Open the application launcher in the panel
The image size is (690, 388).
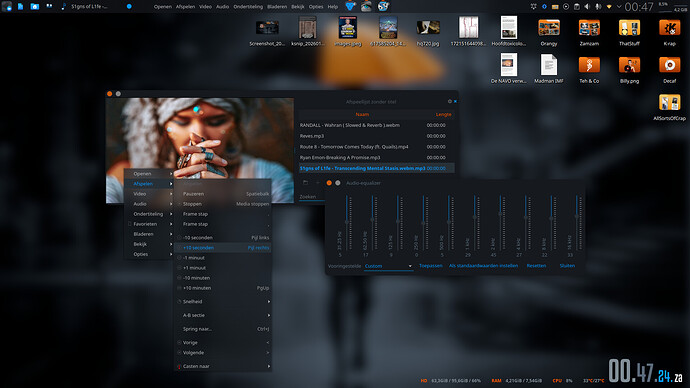(x=7, y=6)
